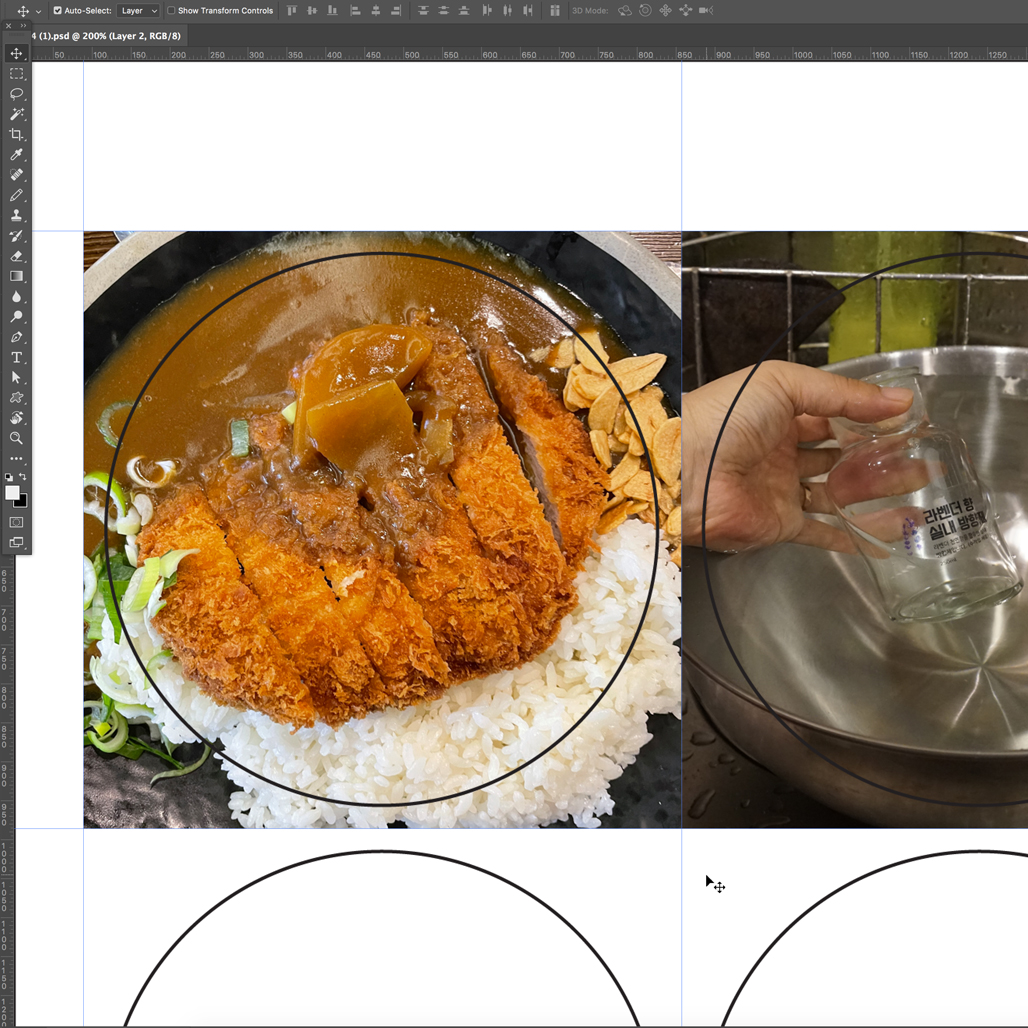Screen dimensions: 1028x1028
Task: Select the Custom Shape tool
Action: point(16,398)
